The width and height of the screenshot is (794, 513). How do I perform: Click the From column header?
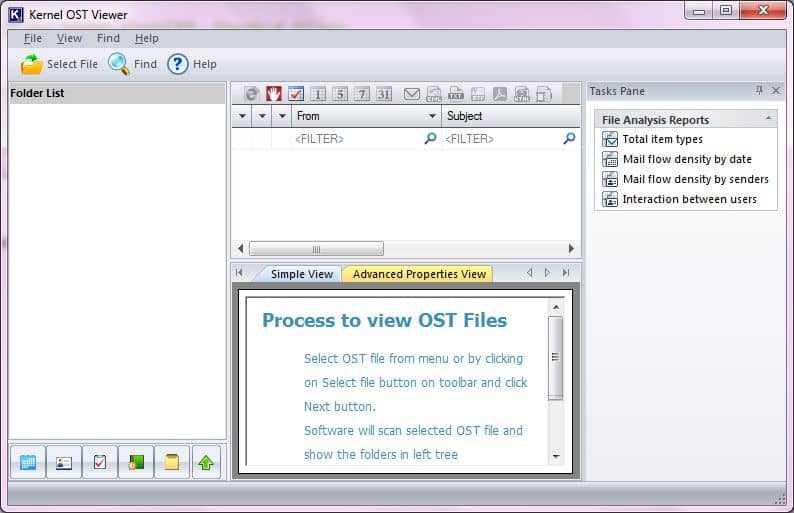(x=366, y=116)
